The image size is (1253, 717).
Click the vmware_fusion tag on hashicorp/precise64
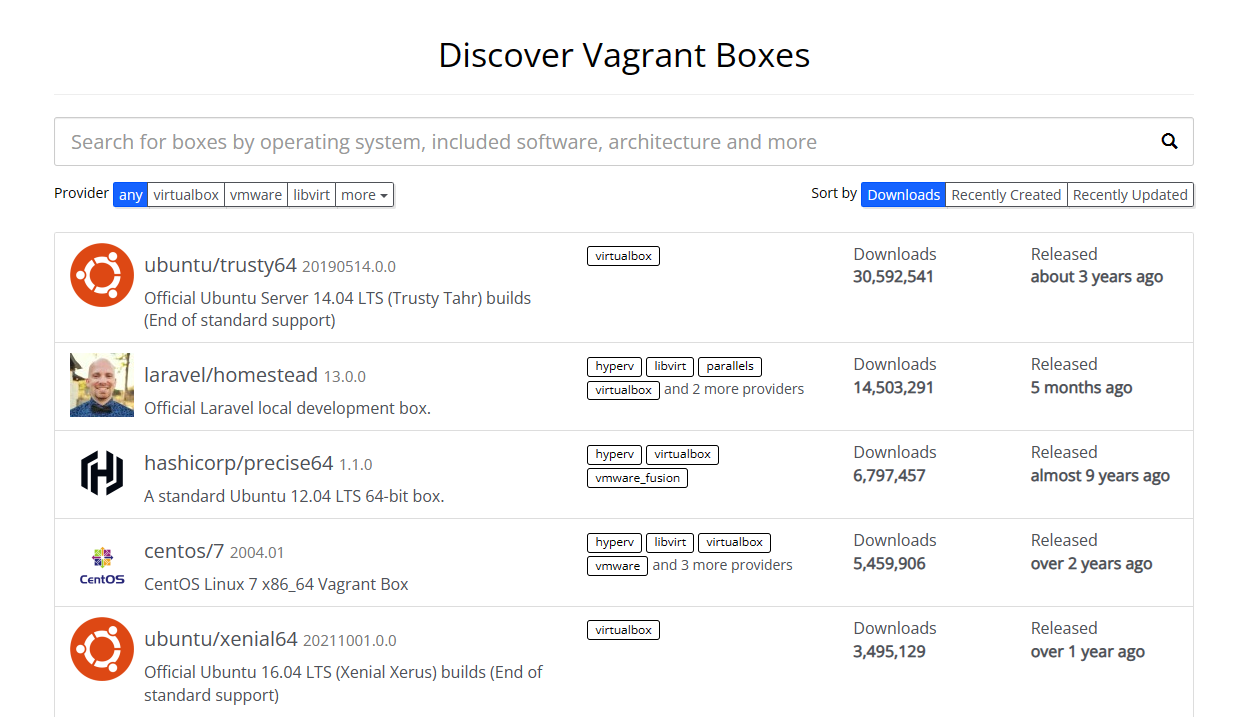pyautogui.click(x=637, y=477)
